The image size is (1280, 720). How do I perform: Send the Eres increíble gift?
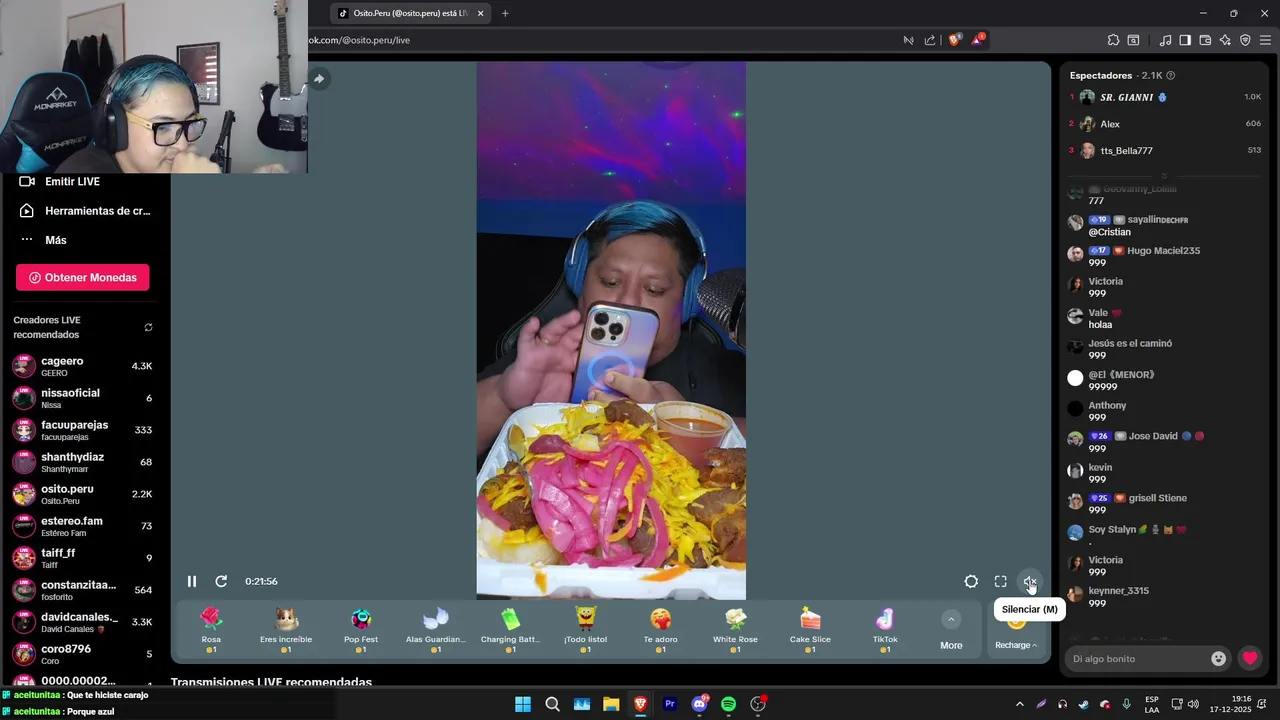click(x=286, y=631)
